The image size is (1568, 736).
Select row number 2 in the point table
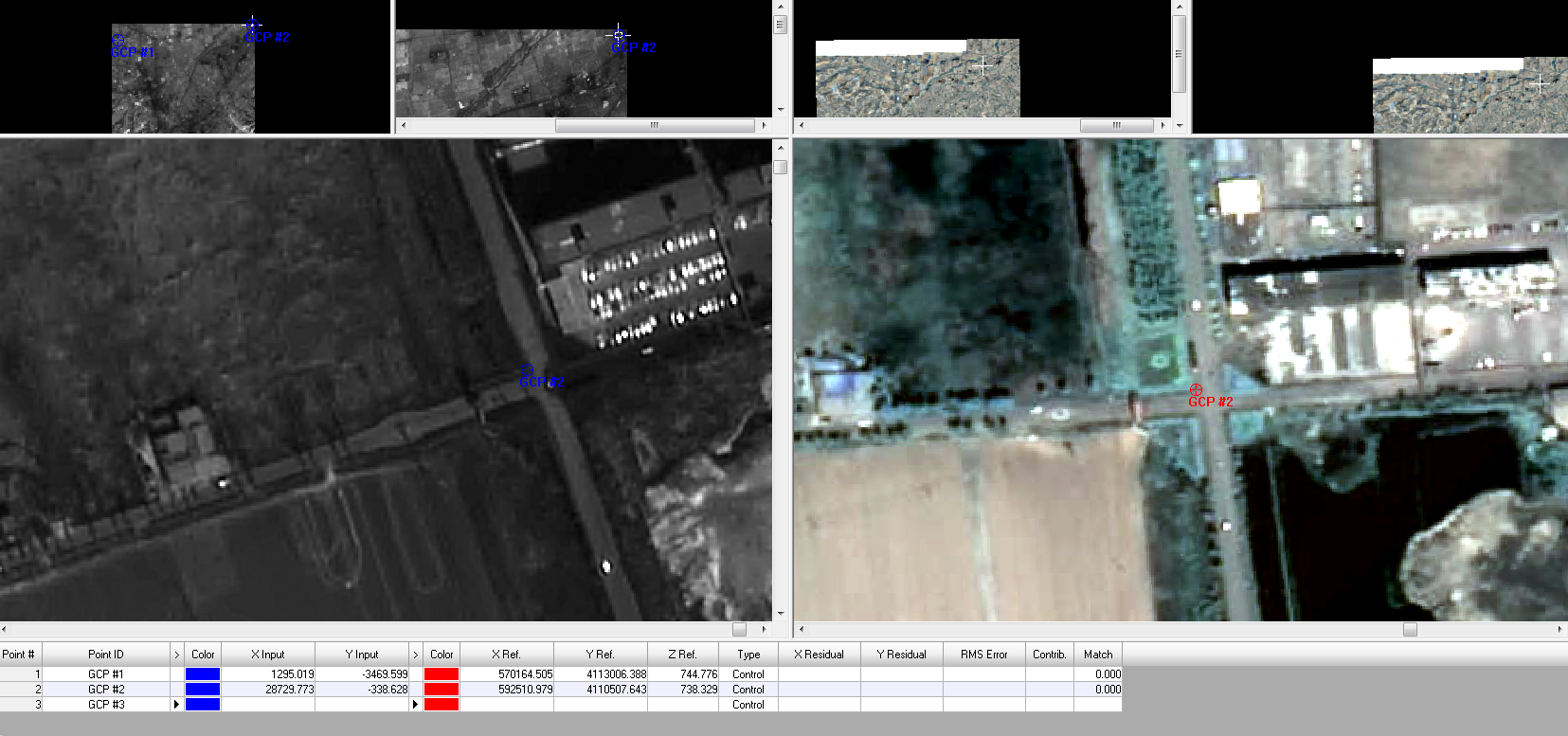[x=21, y=690]
